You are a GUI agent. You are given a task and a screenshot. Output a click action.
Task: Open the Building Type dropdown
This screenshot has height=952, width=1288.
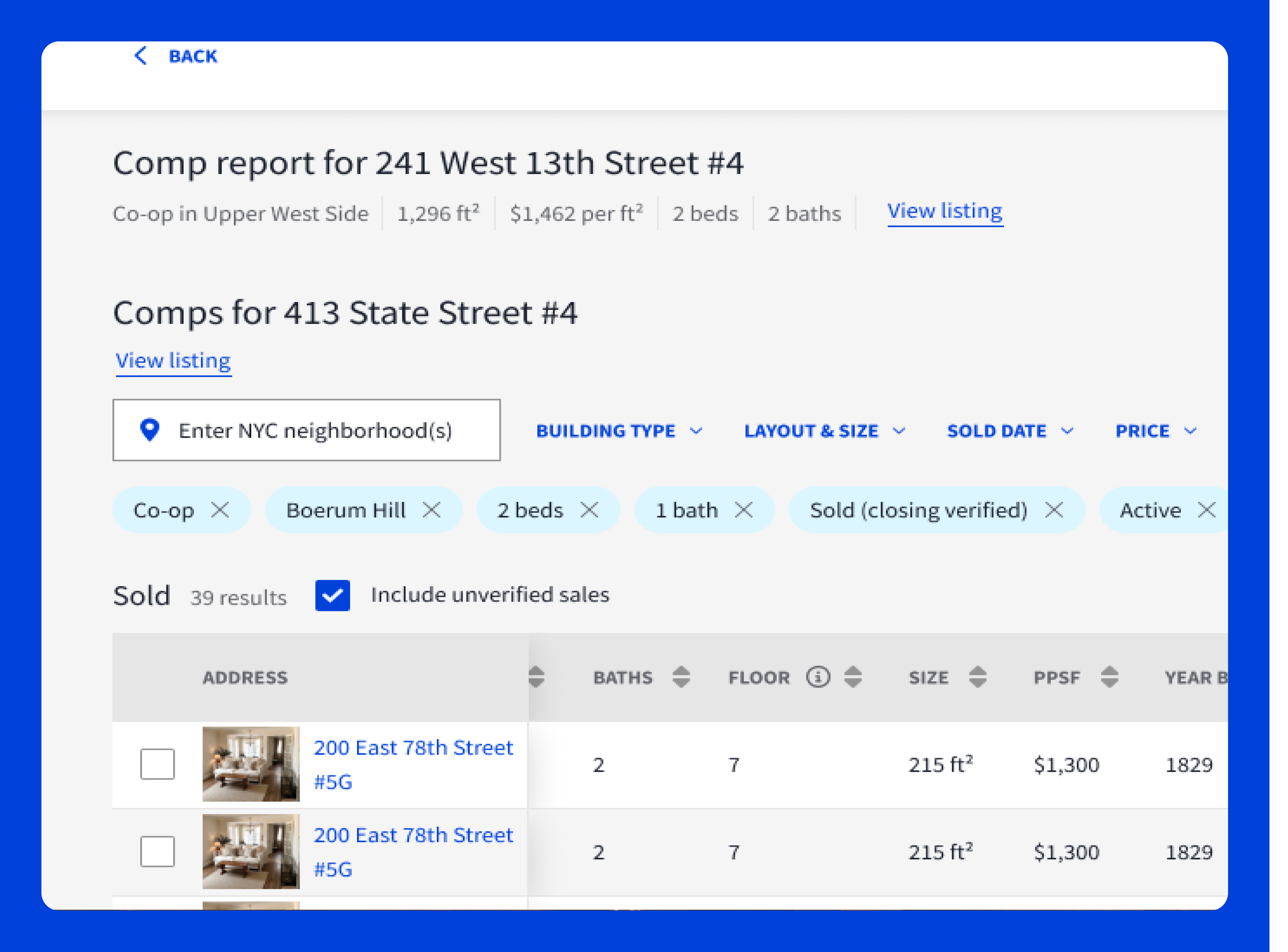(619, 431)
